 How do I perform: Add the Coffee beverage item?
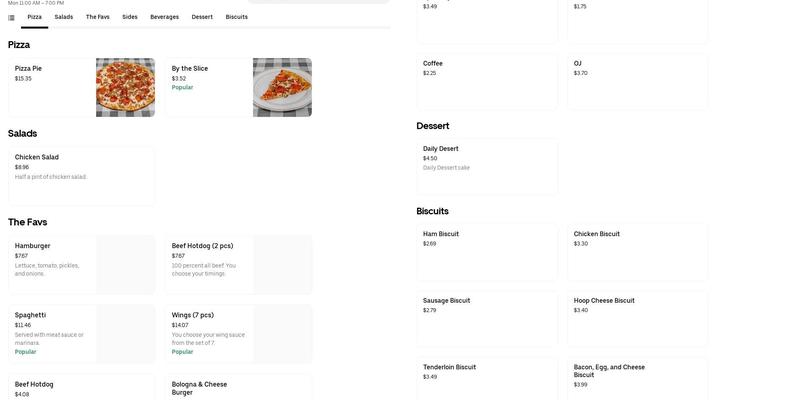[x=487, y=81]
